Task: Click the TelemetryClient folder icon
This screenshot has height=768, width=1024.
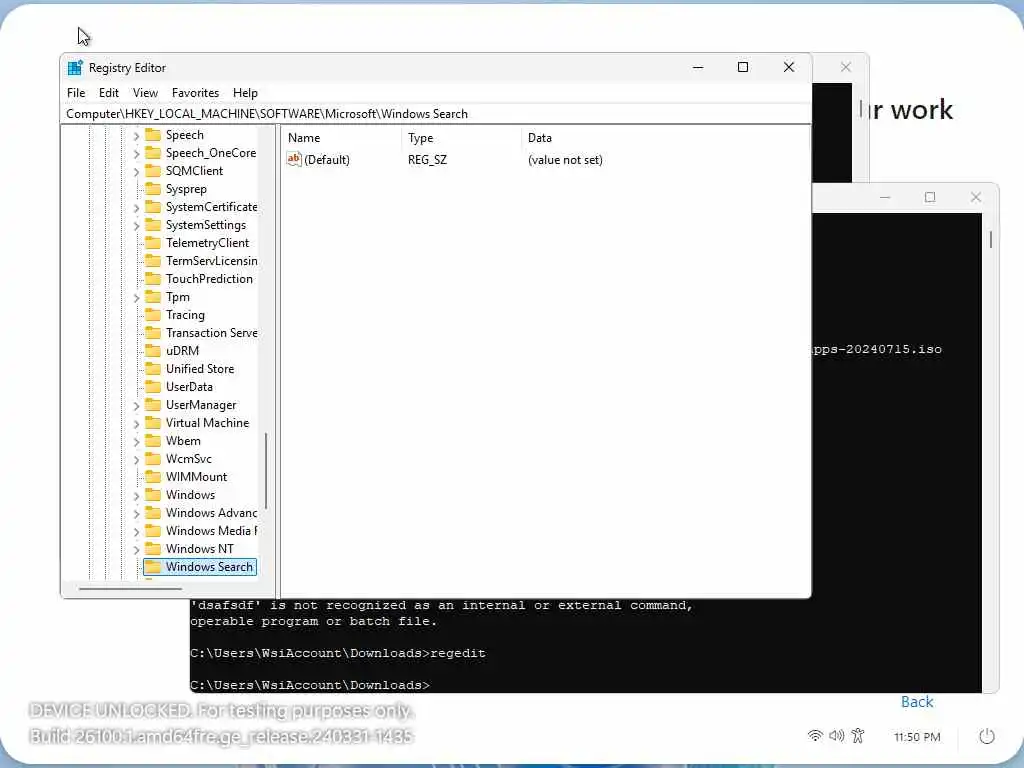Action: click(x=153, y=243)
